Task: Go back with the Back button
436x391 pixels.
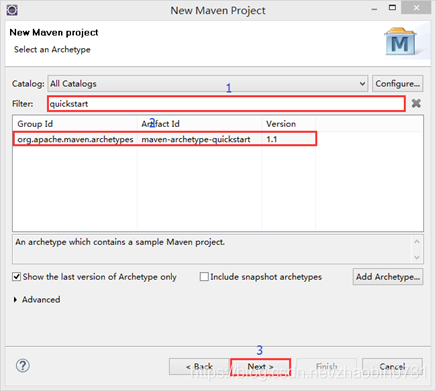Action: tap(199, 367)
